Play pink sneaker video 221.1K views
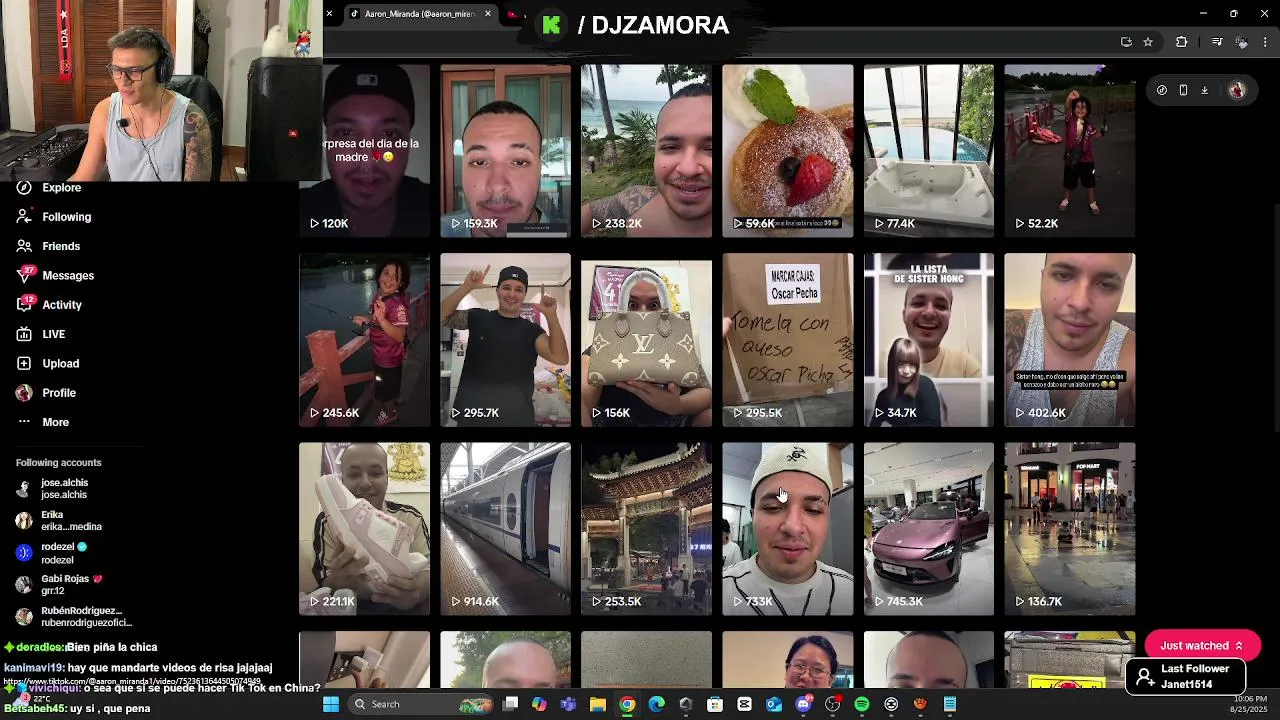This screenshot has height=720, width=1280. pyautogui.click(x=364, y=529)
